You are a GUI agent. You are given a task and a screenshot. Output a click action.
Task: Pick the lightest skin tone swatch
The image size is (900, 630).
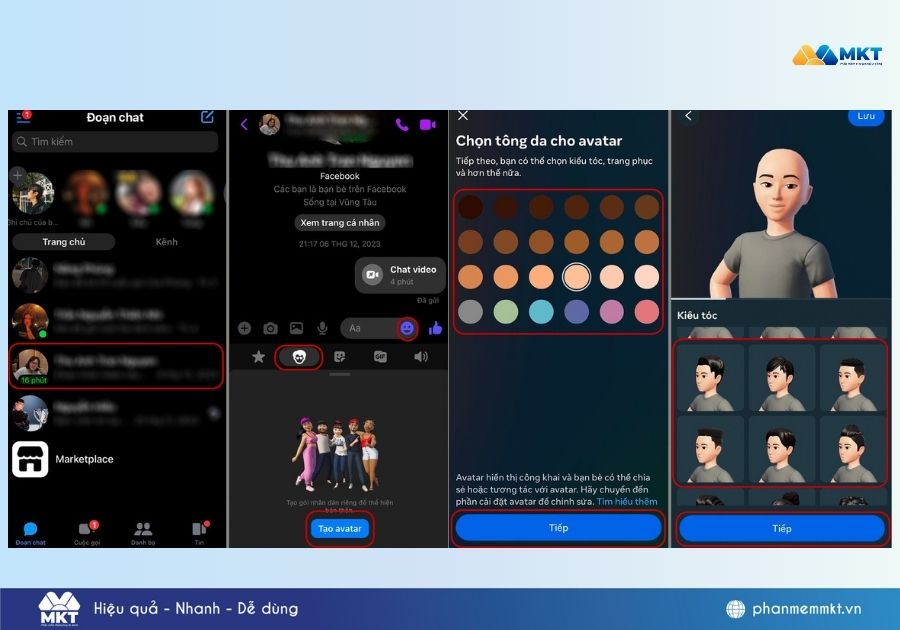pyautogui.click(x=647, y=277)
